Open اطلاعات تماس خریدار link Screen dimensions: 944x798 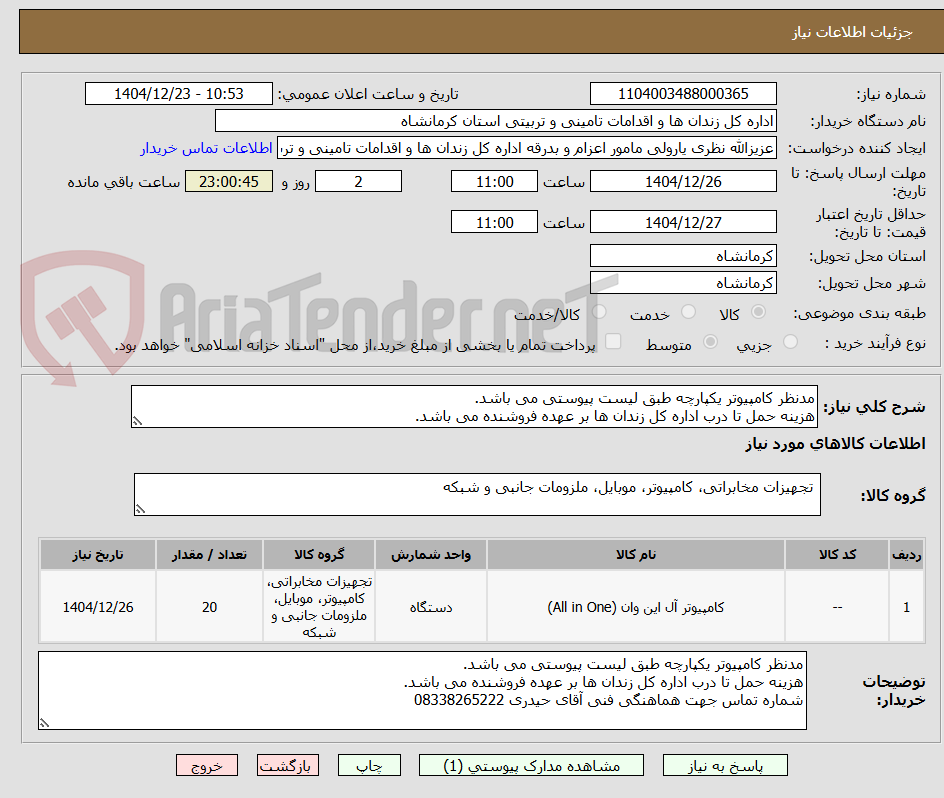coord(206,148)
